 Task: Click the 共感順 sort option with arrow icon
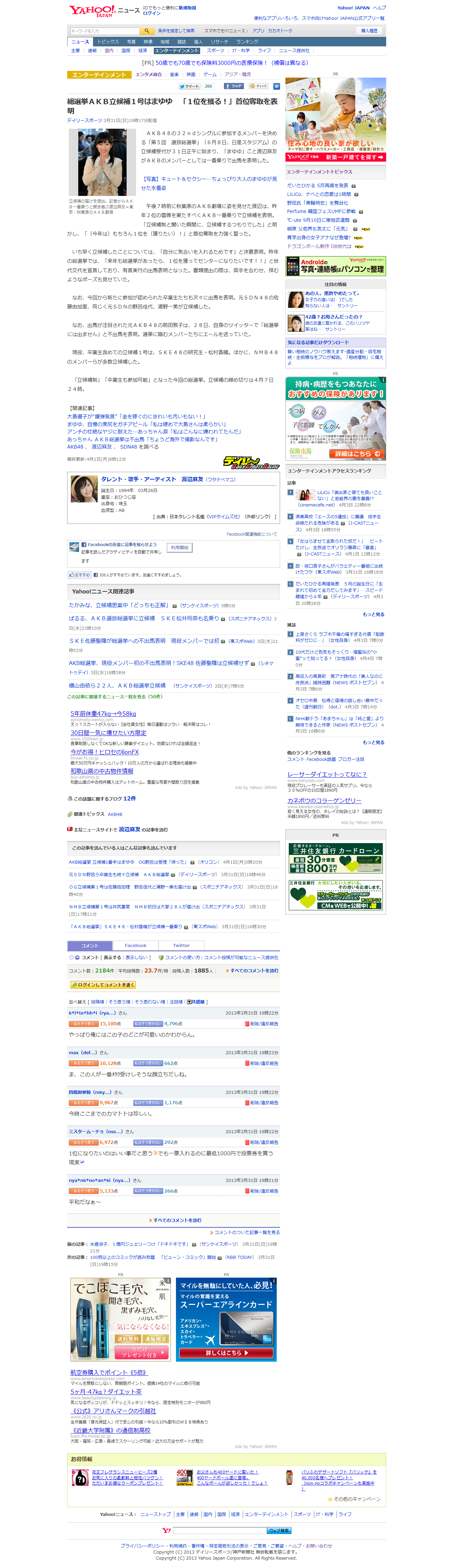[x=195, y=1001]
